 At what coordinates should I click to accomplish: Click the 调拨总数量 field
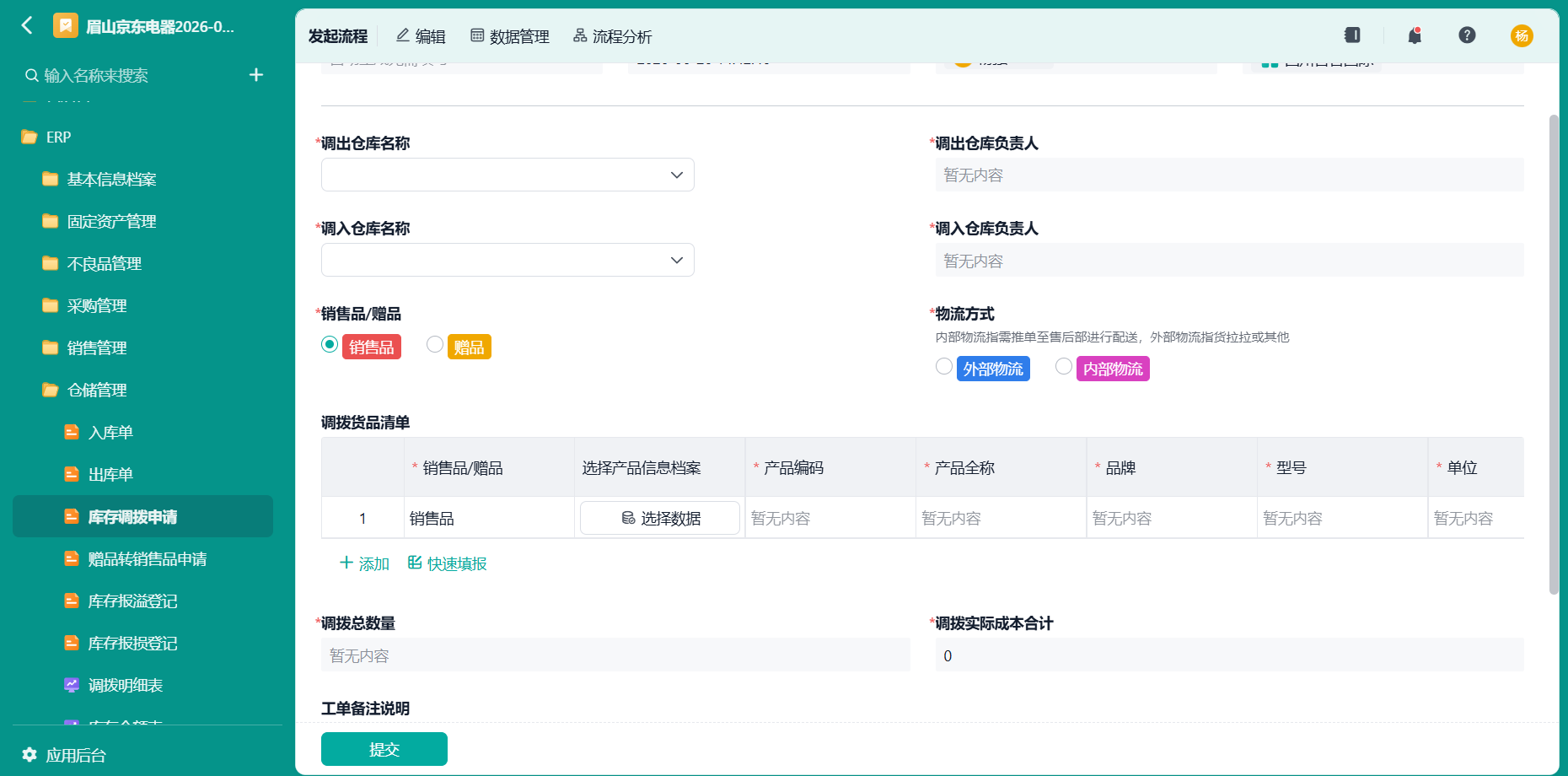point(615,655)
